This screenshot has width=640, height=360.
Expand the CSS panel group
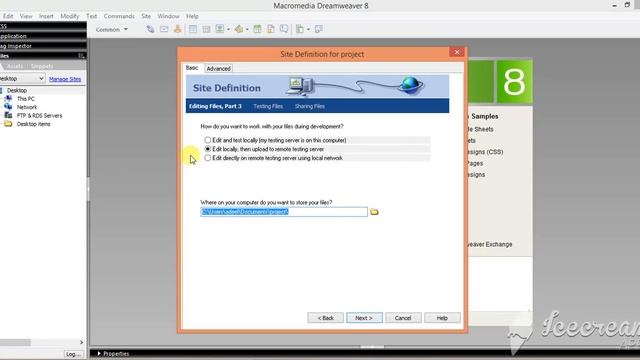[x=3, y=26]
